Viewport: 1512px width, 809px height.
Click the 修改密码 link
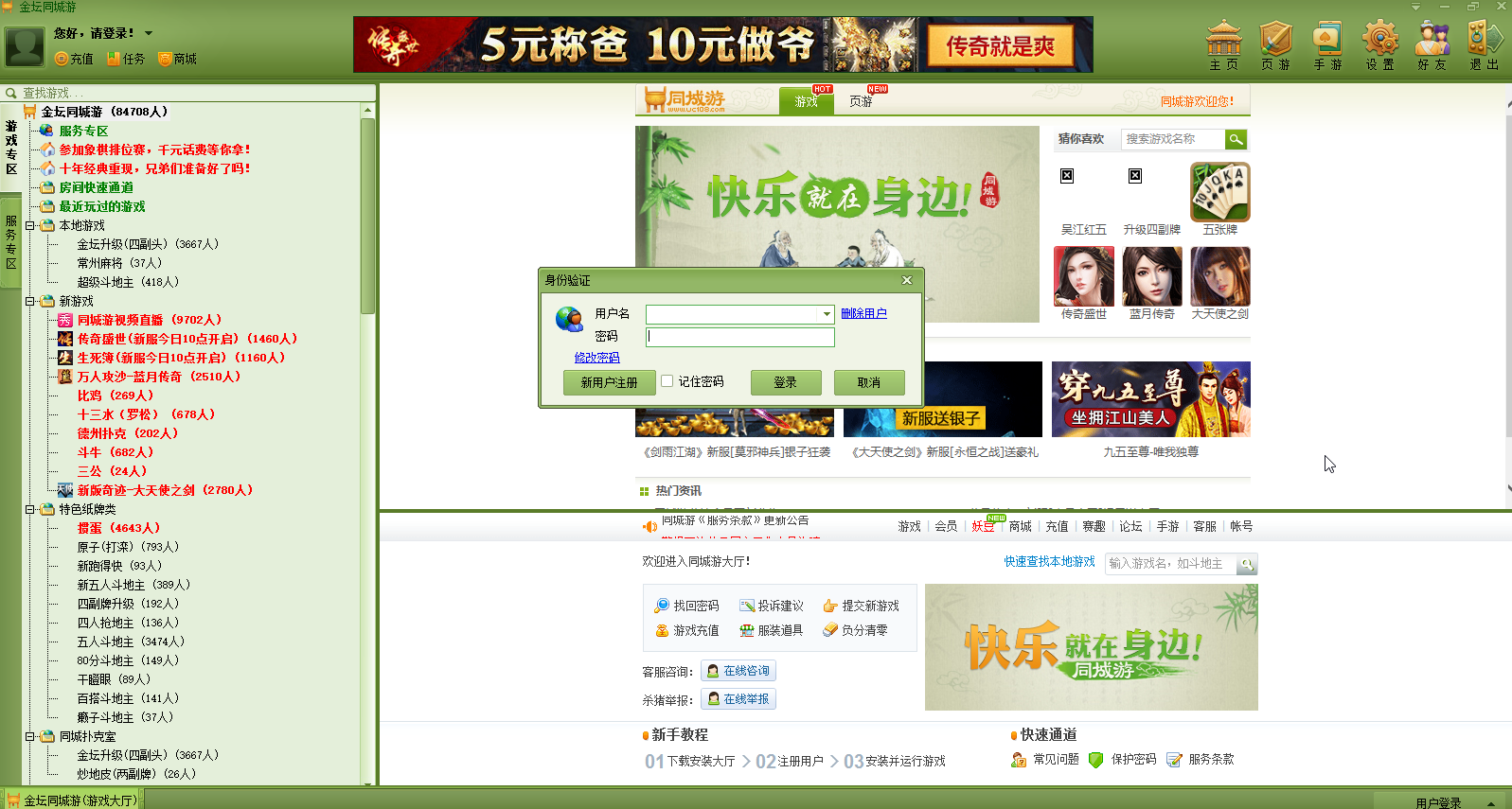tap(596, 358)
